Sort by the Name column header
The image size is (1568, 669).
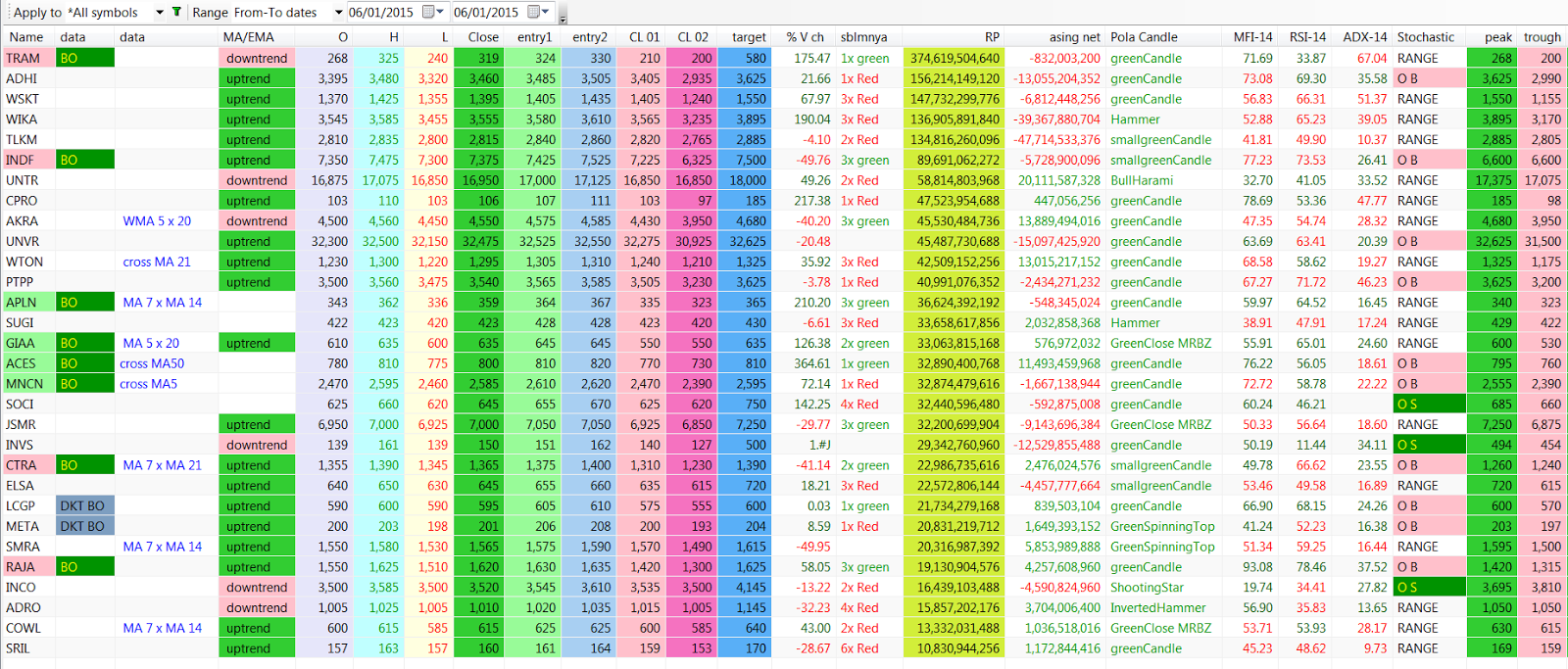coord(28,37)
